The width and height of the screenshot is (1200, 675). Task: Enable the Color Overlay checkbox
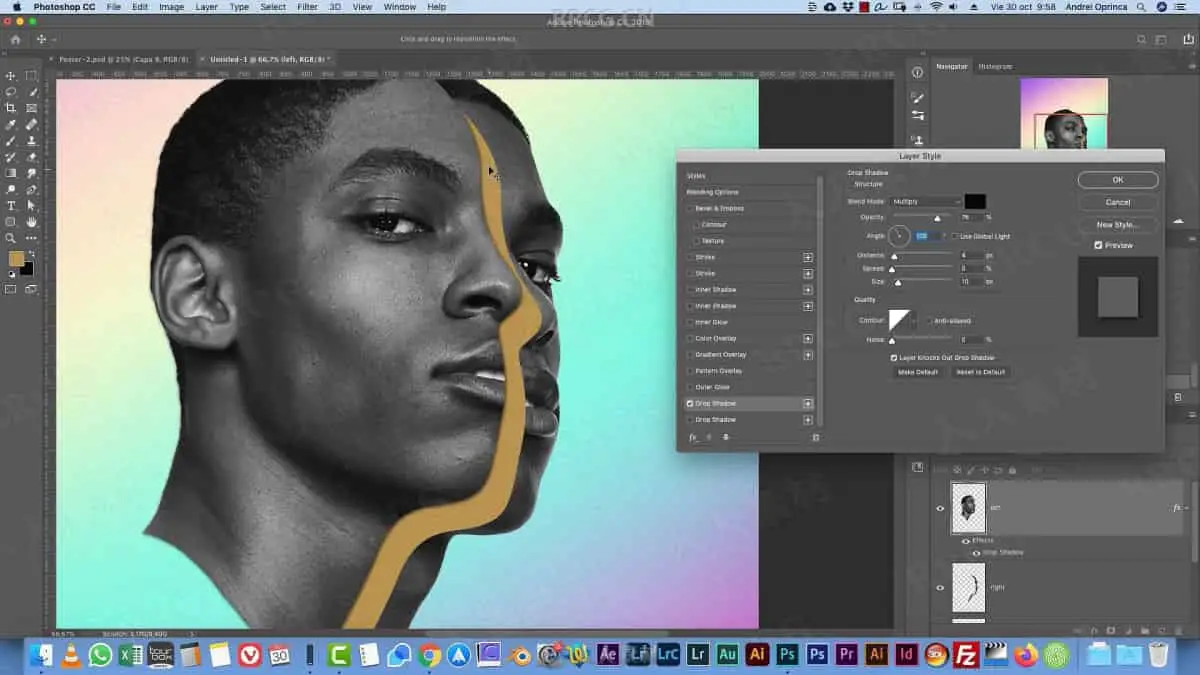pos(690,338)
